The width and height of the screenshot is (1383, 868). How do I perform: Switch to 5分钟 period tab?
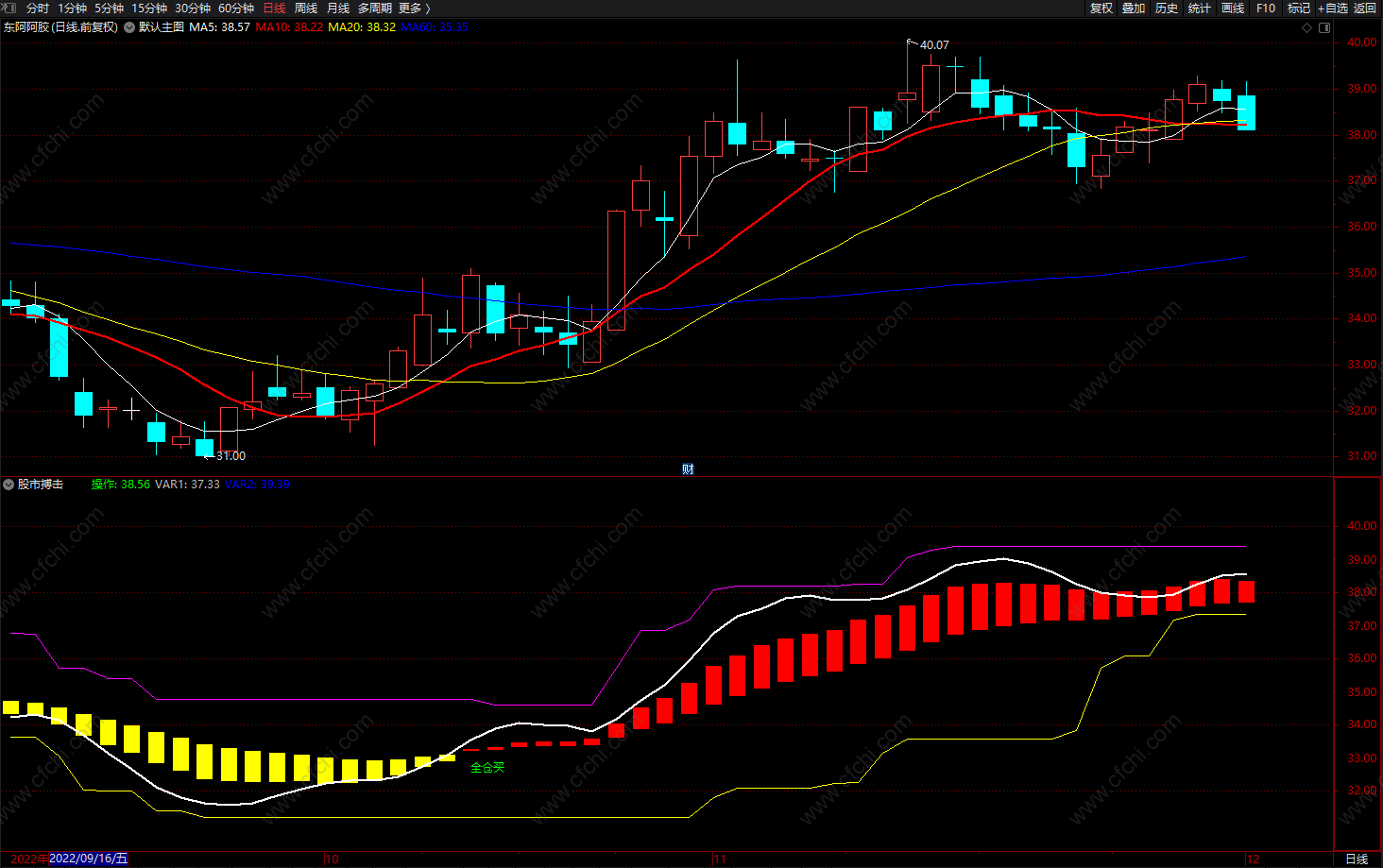click(109, 8)
